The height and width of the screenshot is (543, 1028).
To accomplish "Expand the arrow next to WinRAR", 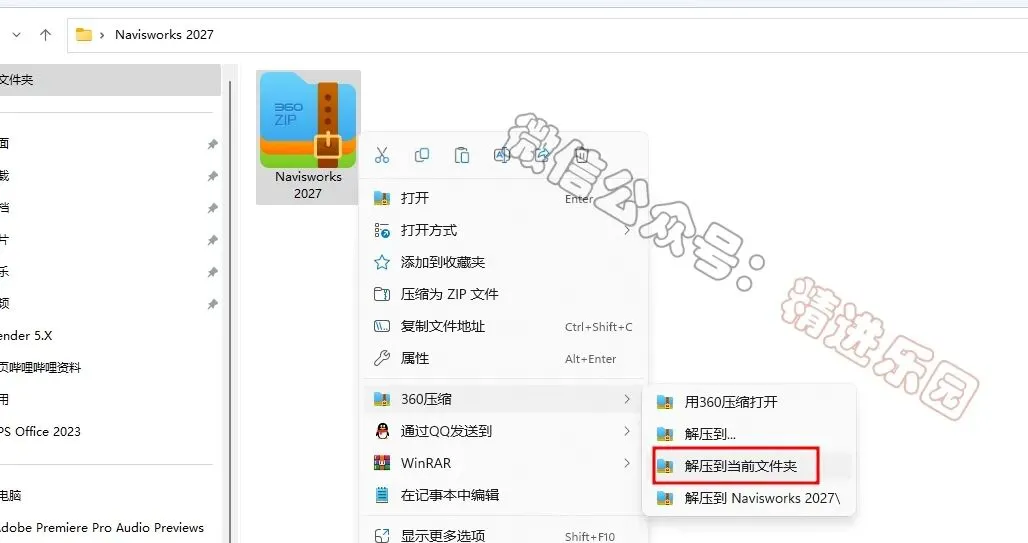I will [x=627, y=463].
